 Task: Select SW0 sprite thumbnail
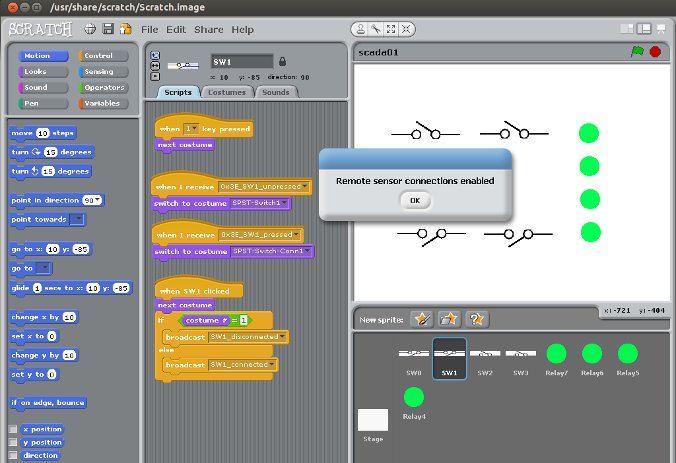pos(413,359)
